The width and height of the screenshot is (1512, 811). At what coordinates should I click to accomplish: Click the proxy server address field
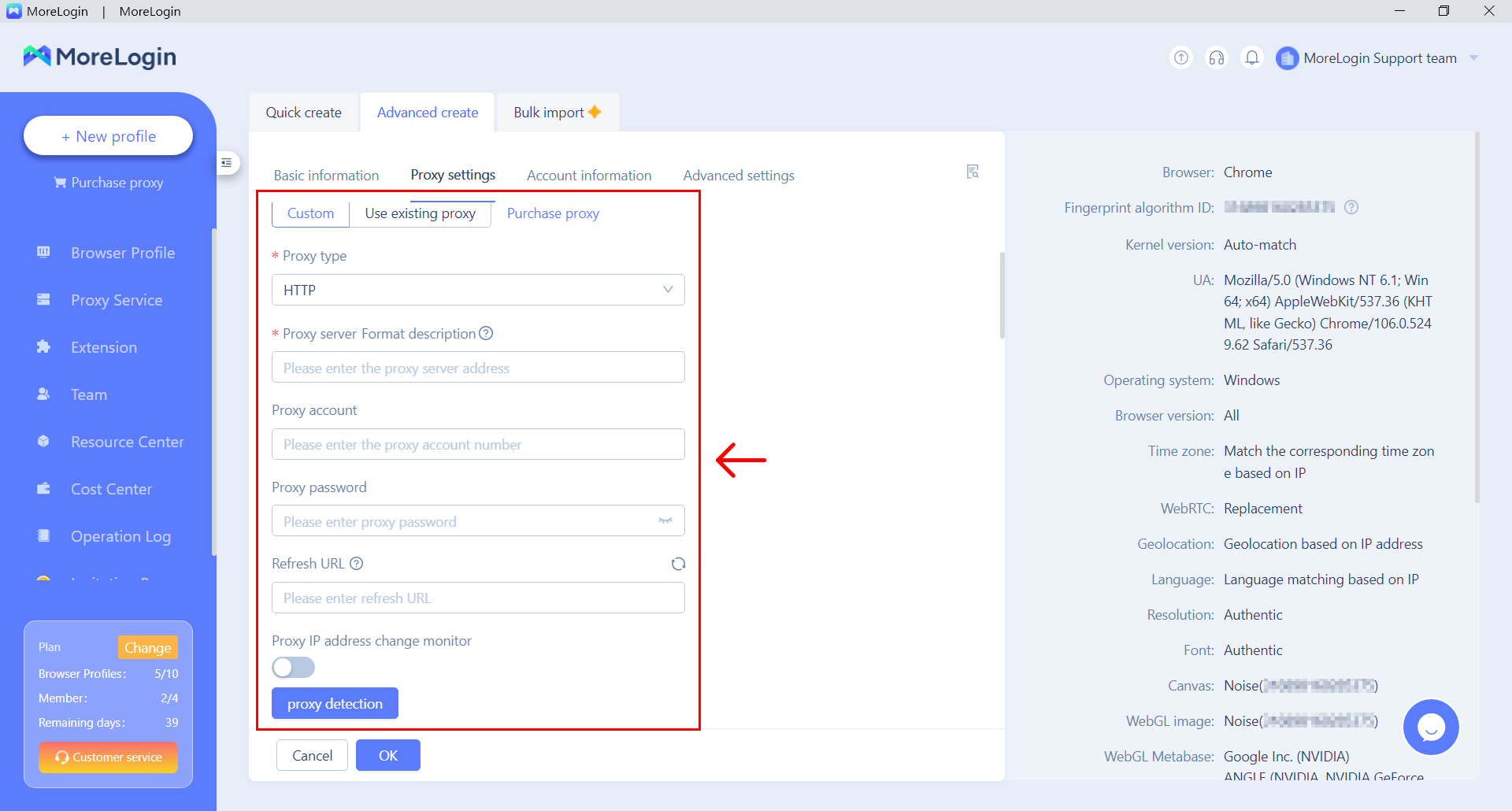pyautogui.click(x=477, y=368)
